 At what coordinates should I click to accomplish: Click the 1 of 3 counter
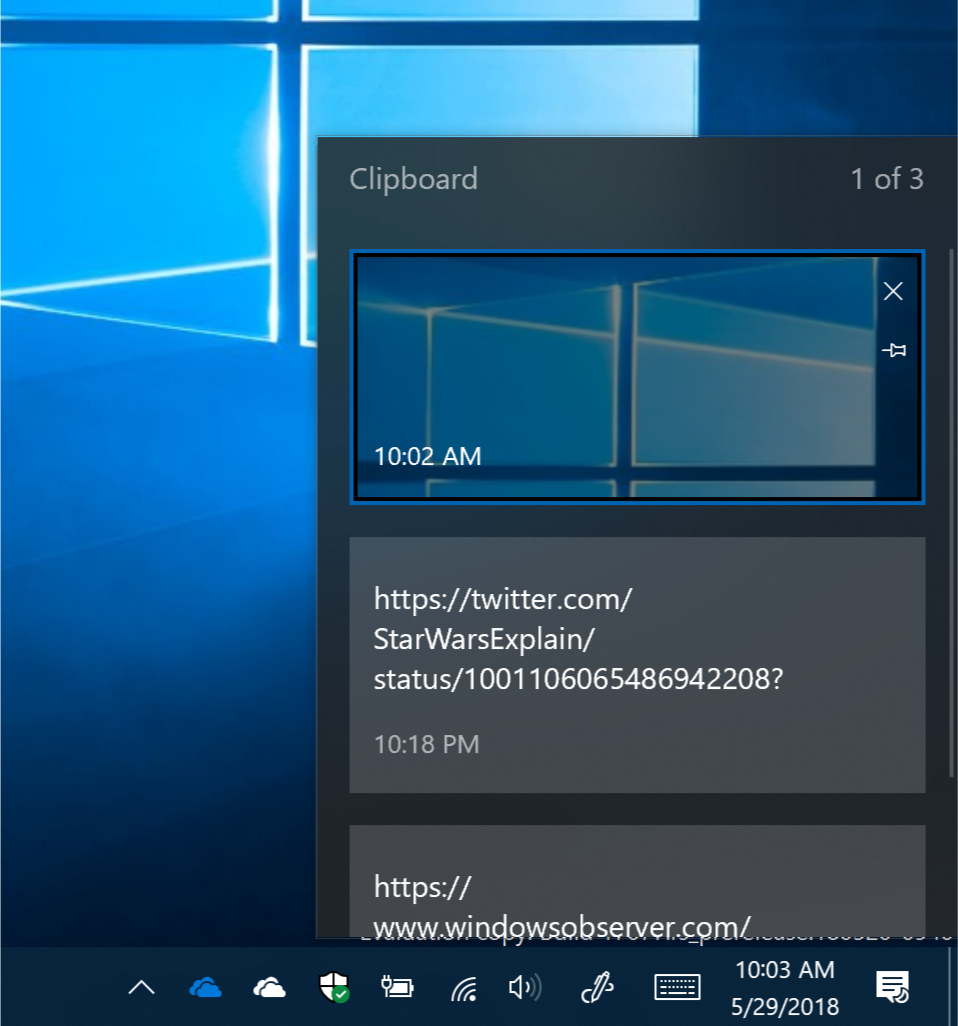pyautogui.click(x=887, y=179)
